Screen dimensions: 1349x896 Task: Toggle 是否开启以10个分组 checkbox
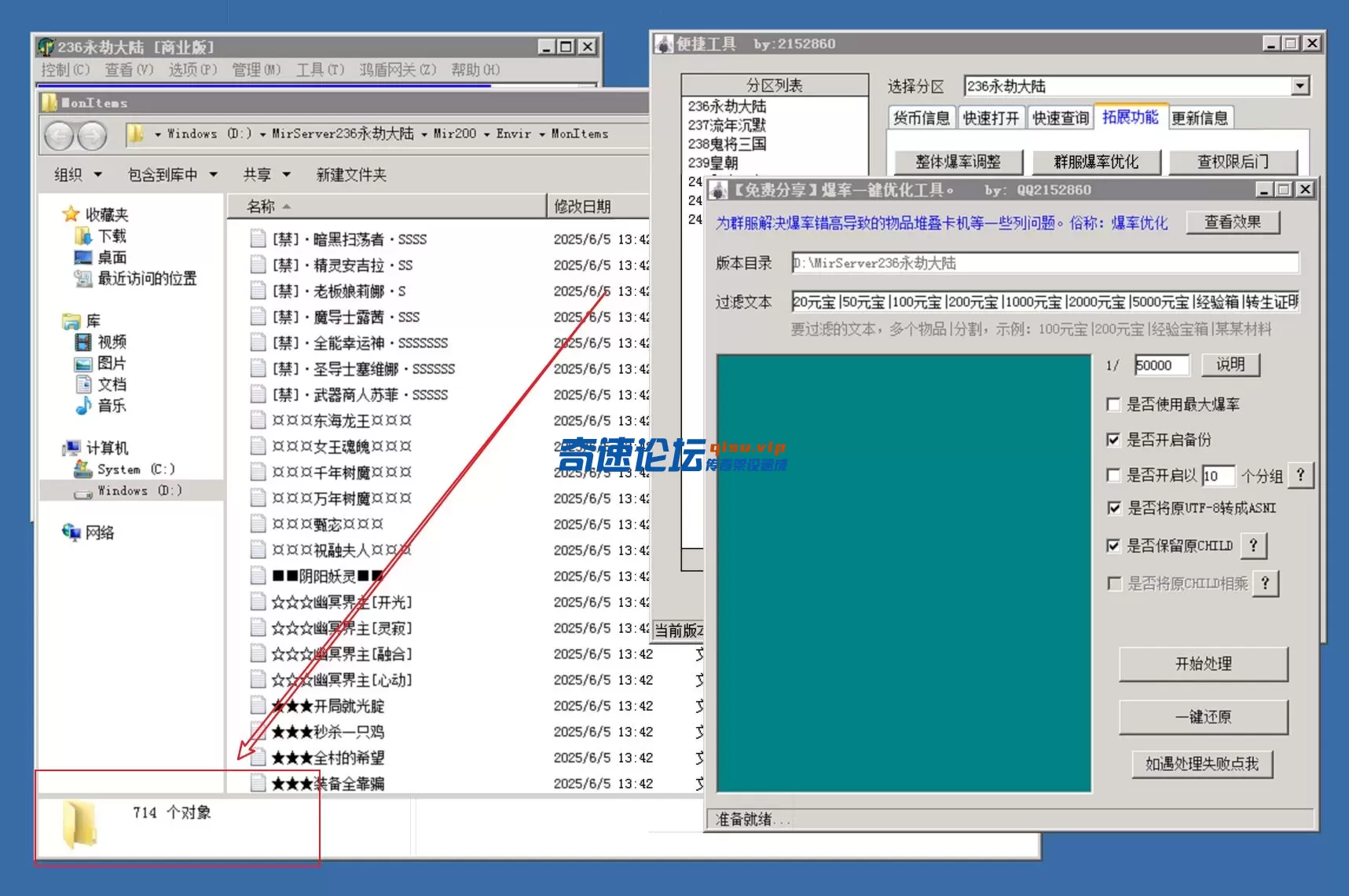1113,475
